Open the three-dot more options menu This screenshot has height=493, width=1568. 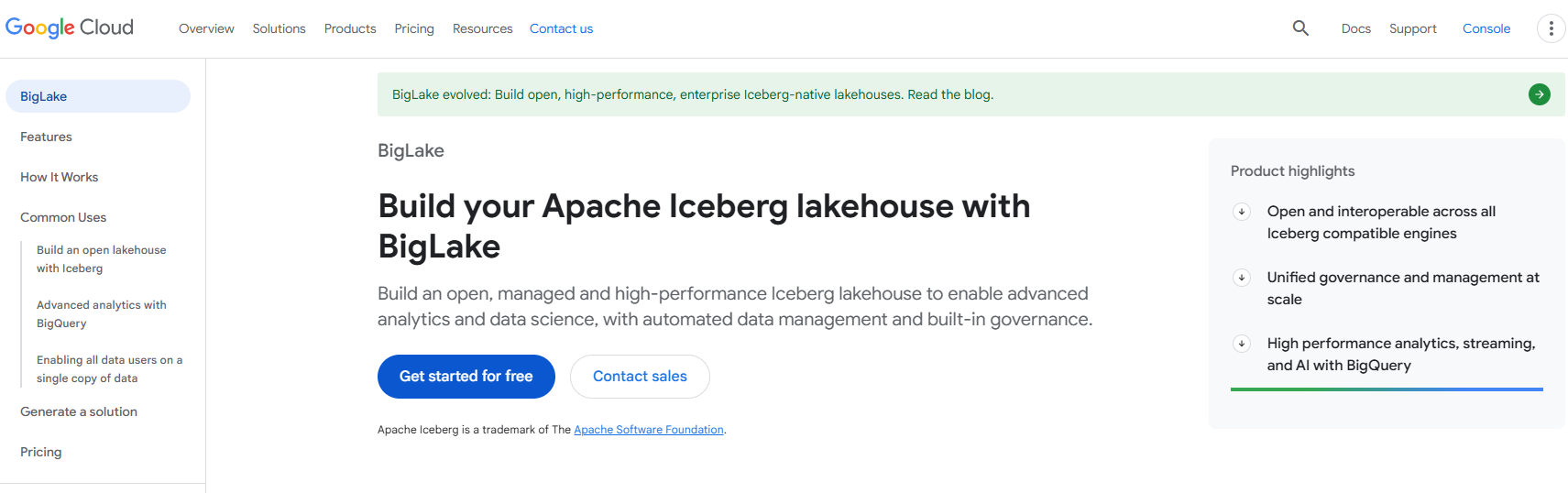(1551, 28)
